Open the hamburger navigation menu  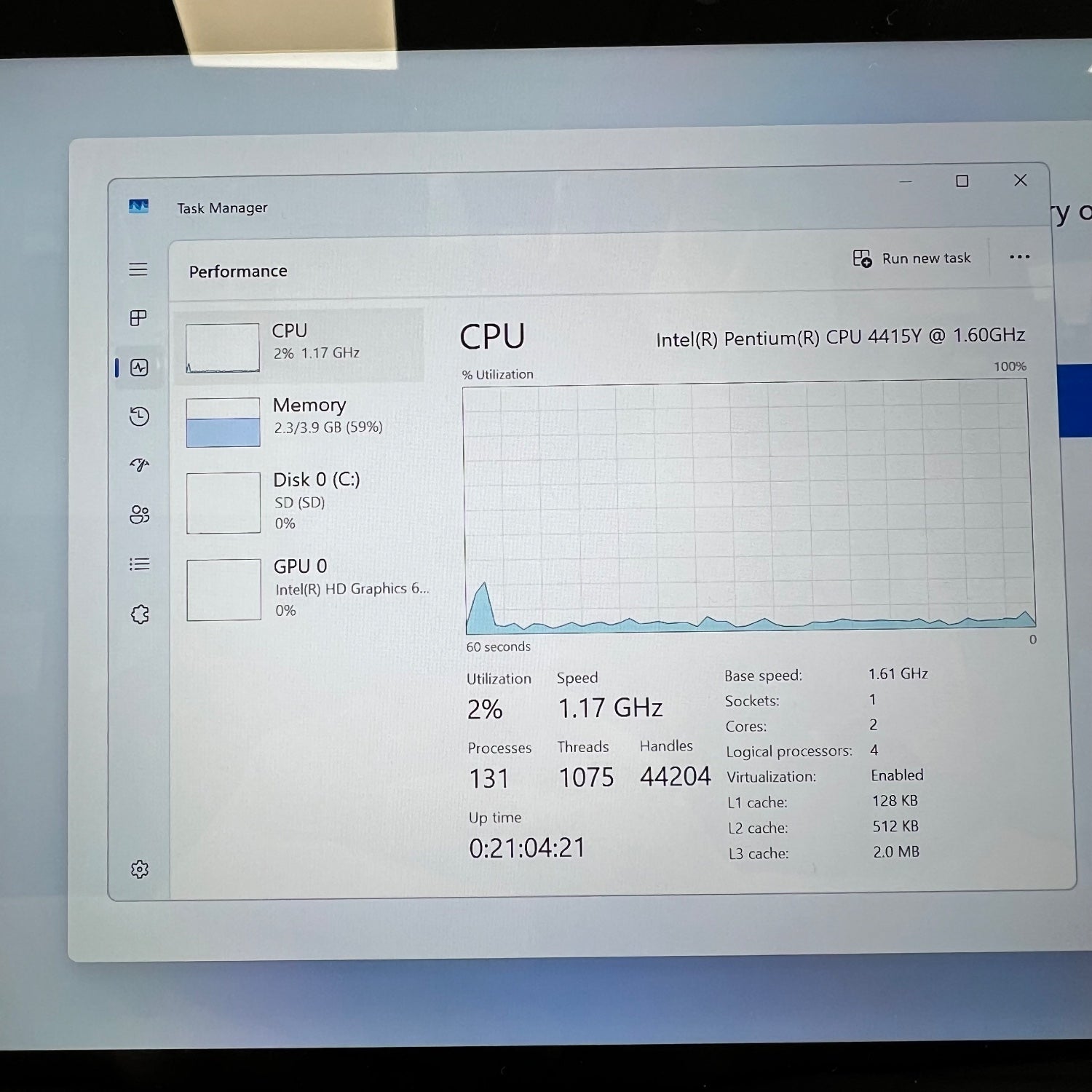click(x=138, y=269)
